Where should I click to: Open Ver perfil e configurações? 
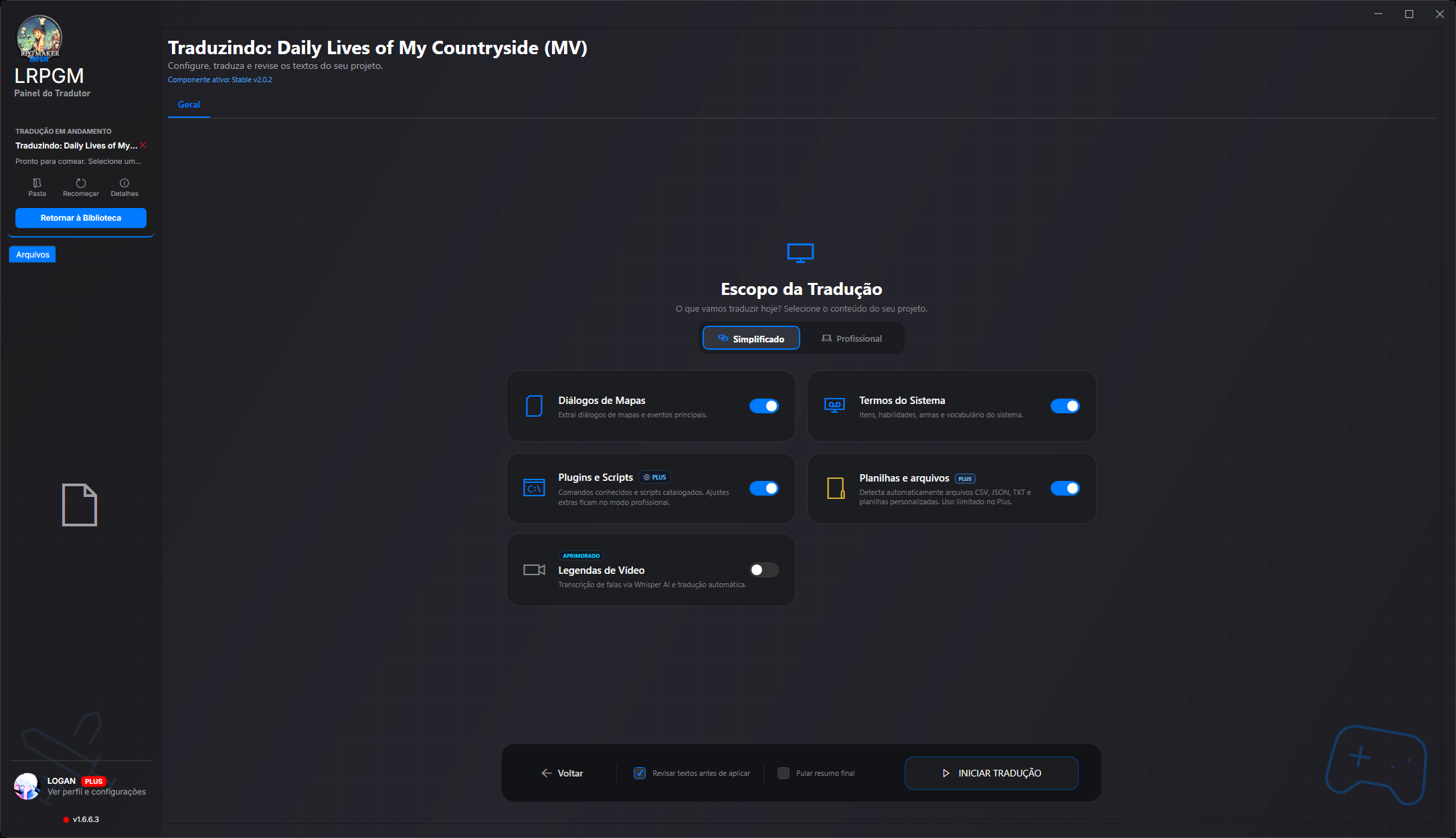[96, 792]
